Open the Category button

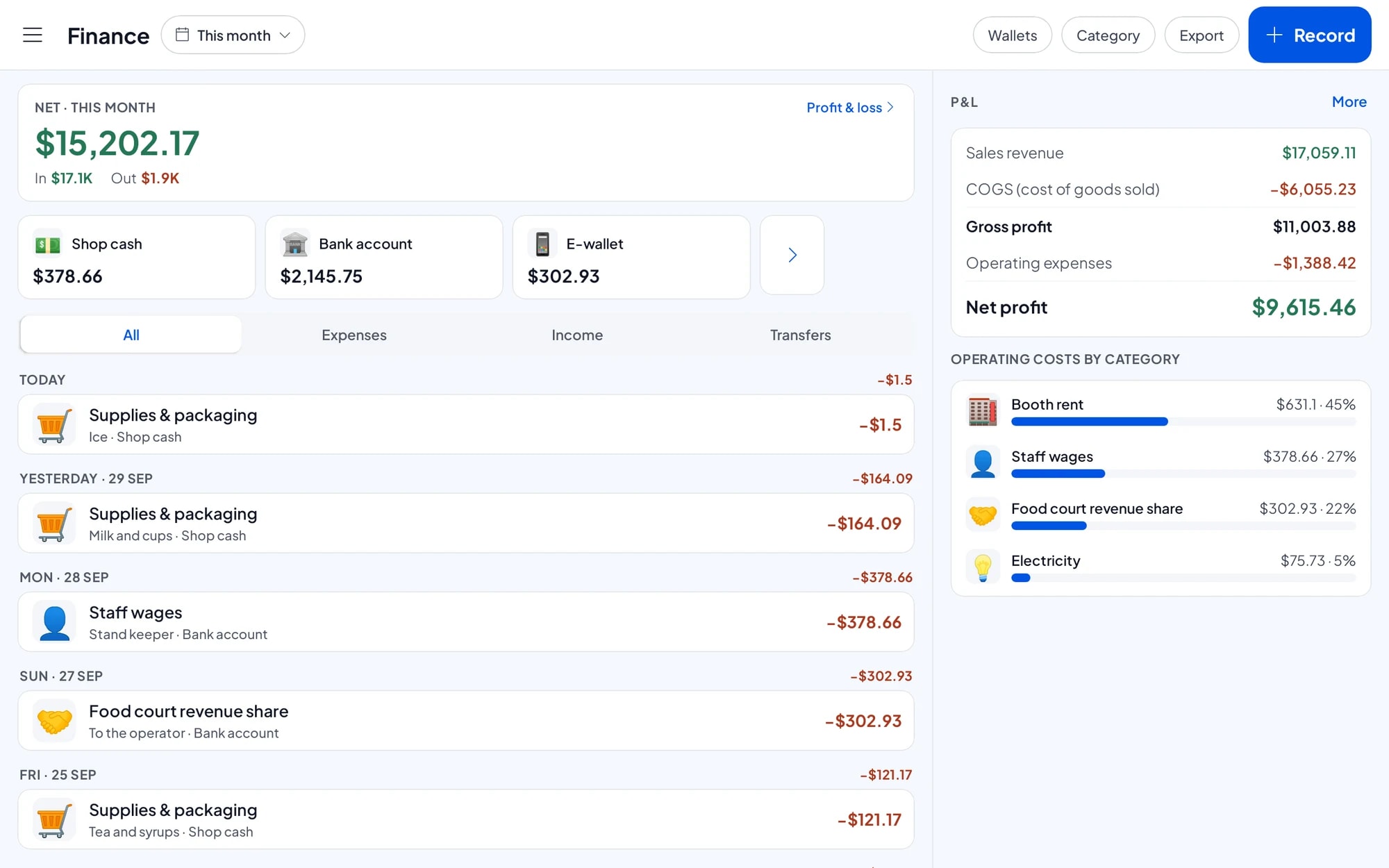coord(1108,35)
